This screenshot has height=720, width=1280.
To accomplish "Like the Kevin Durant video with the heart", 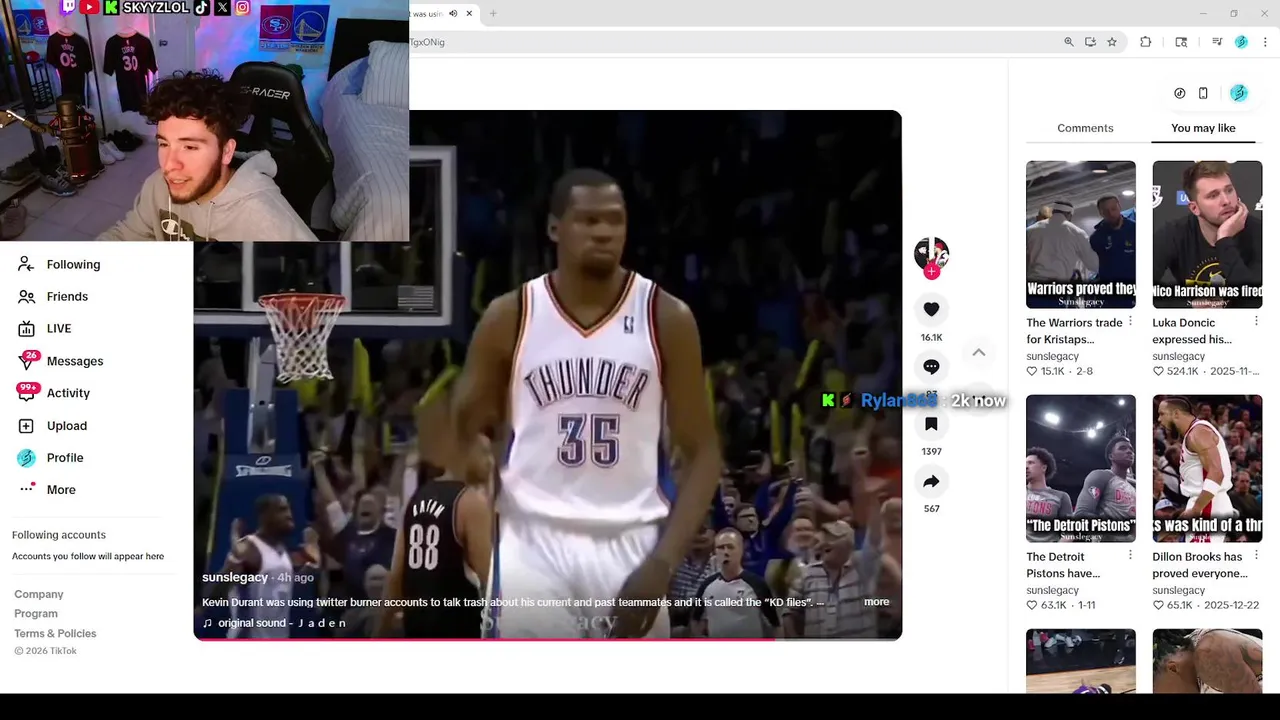I will (931, 310).
